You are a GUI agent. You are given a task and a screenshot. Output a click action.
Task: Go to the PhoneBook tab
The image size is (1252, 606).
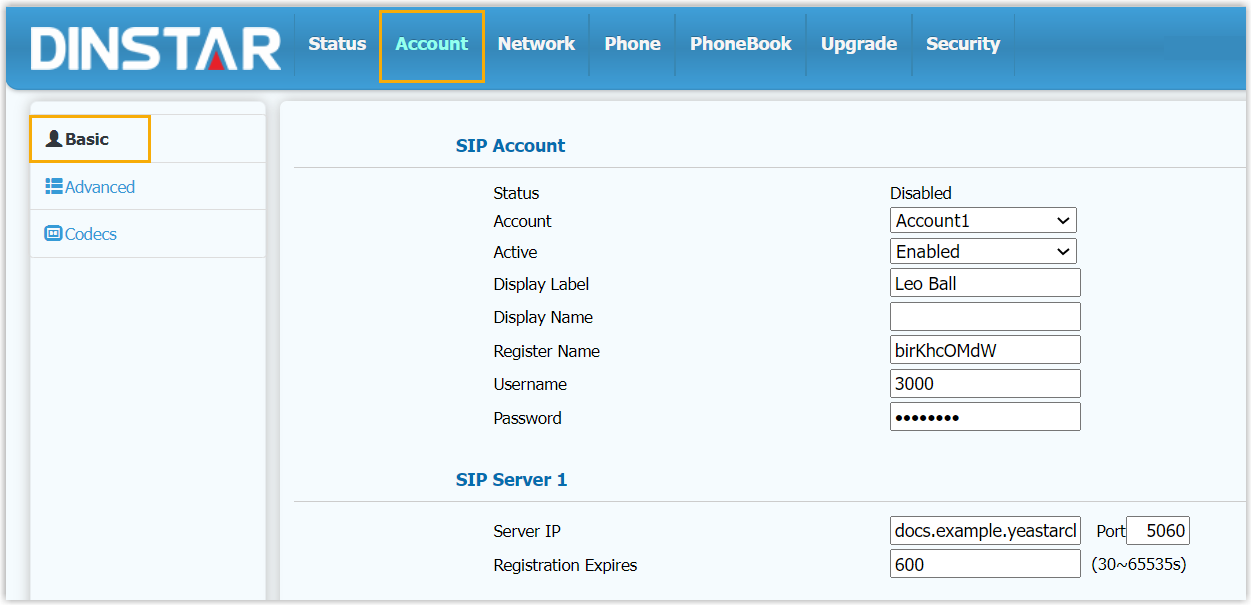(x=740, y=44)
